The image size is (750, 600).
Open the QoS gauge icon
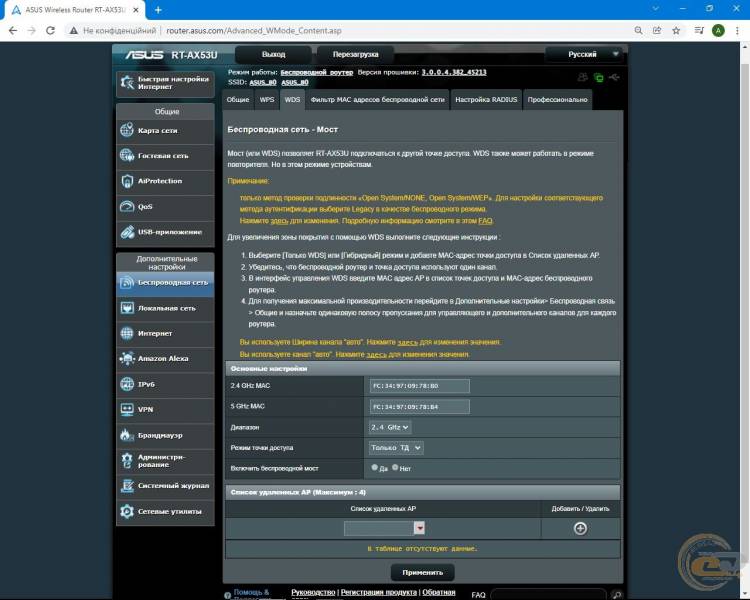(x=127, y=206)
